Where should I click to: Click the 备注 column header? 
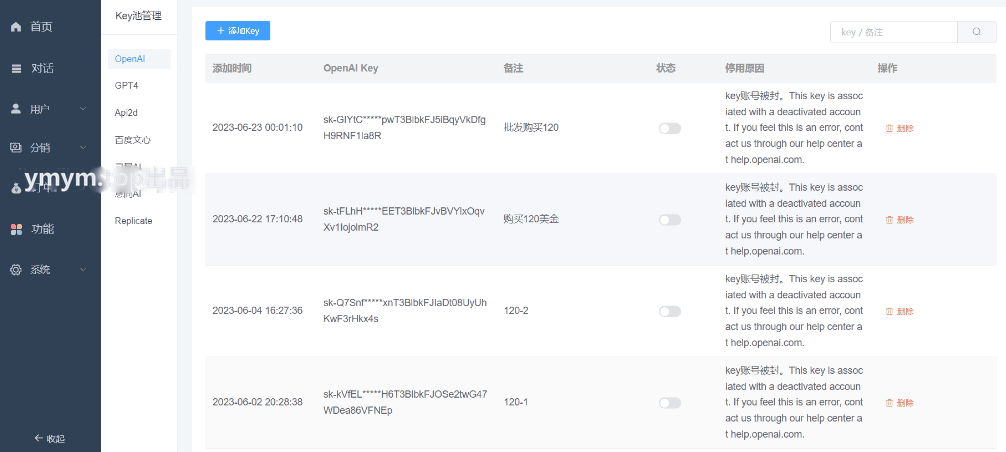coord(513,69)
